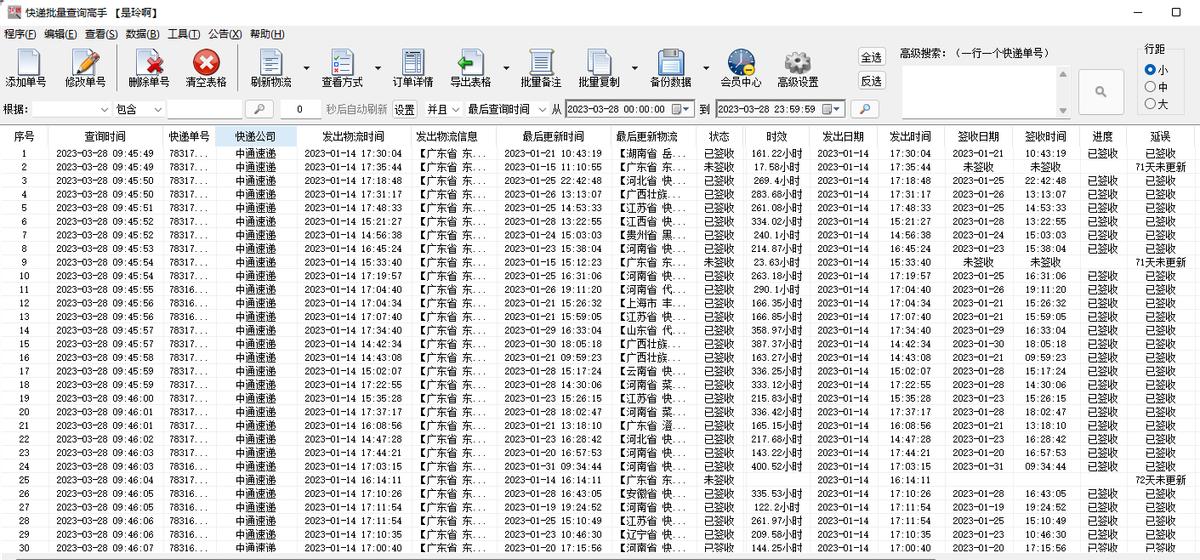The image size is (1200, 560).
Task: Click the large advanced search magnifier button
Action: pos(1101,91)
